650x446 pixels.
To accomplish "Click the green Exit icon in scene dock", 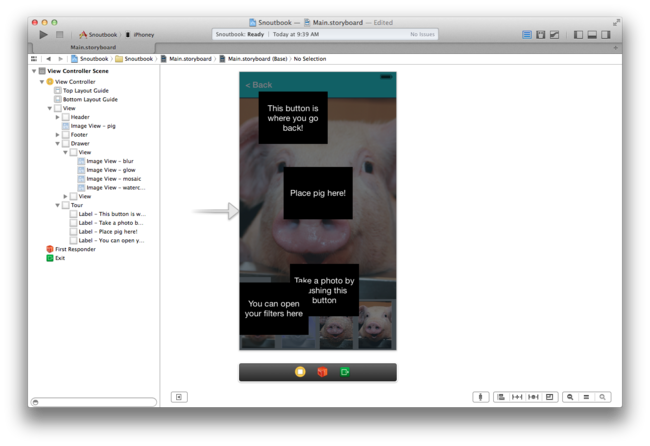I will [x=344, y=372].
